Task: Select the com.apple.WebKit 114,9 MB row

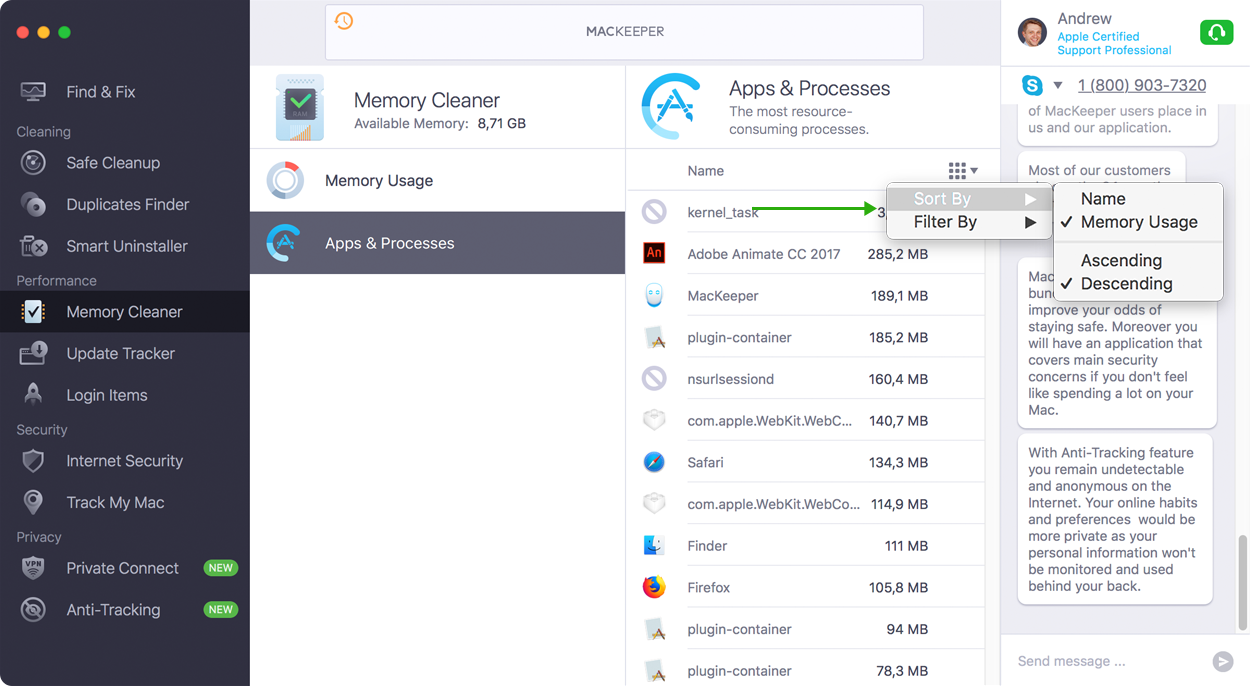Action: [805, 504]
